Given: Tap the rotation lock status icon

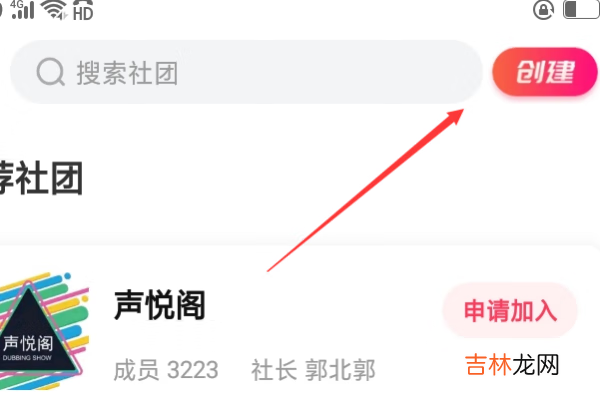Looking at the screenshot, I should coord(543,10).
